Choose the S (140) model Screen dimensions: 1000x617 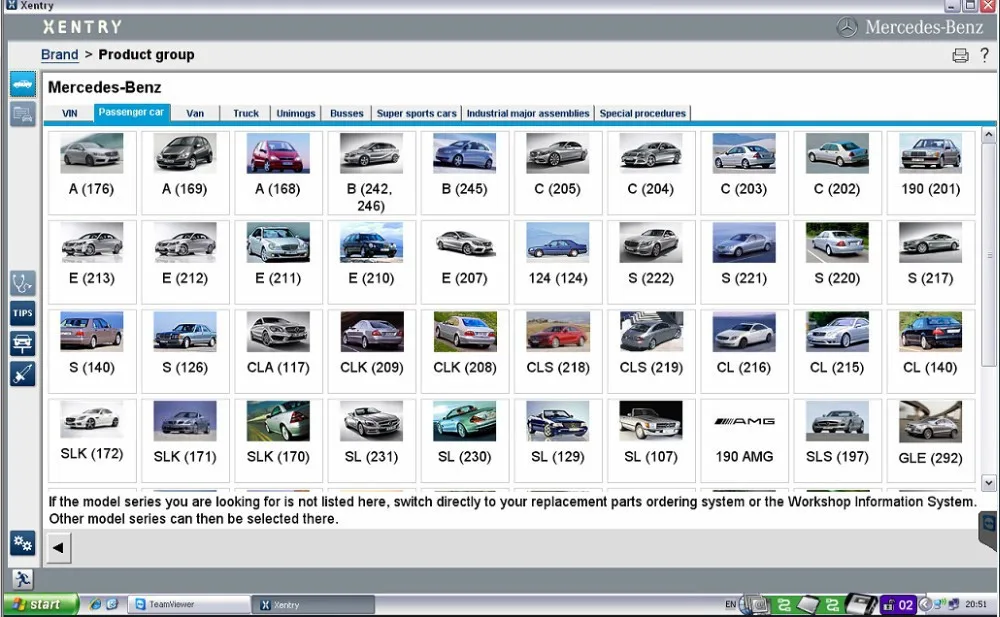pyautogui.click(x=92, y=351)
